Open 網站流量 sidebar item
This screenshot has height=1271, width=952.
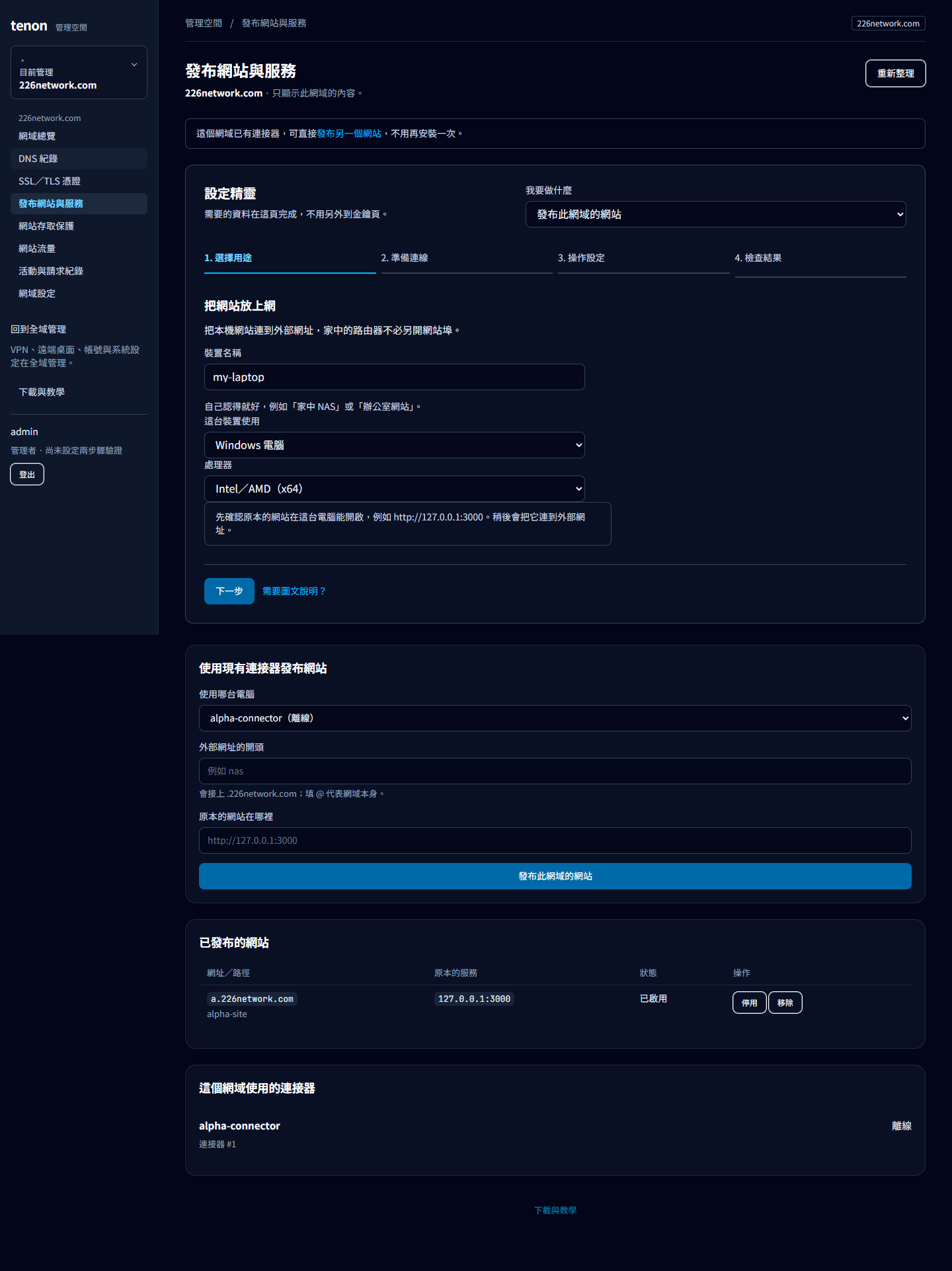[79, 249]
